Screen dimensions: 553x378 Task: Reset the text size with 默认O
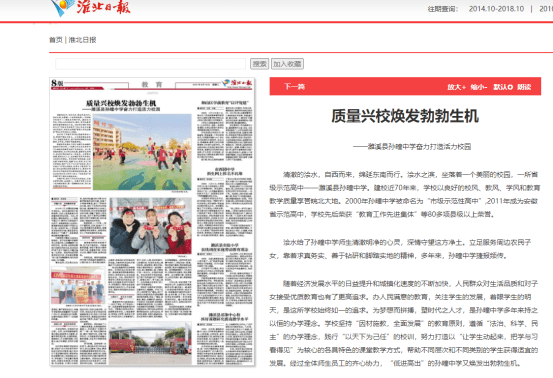pos(503,87)
